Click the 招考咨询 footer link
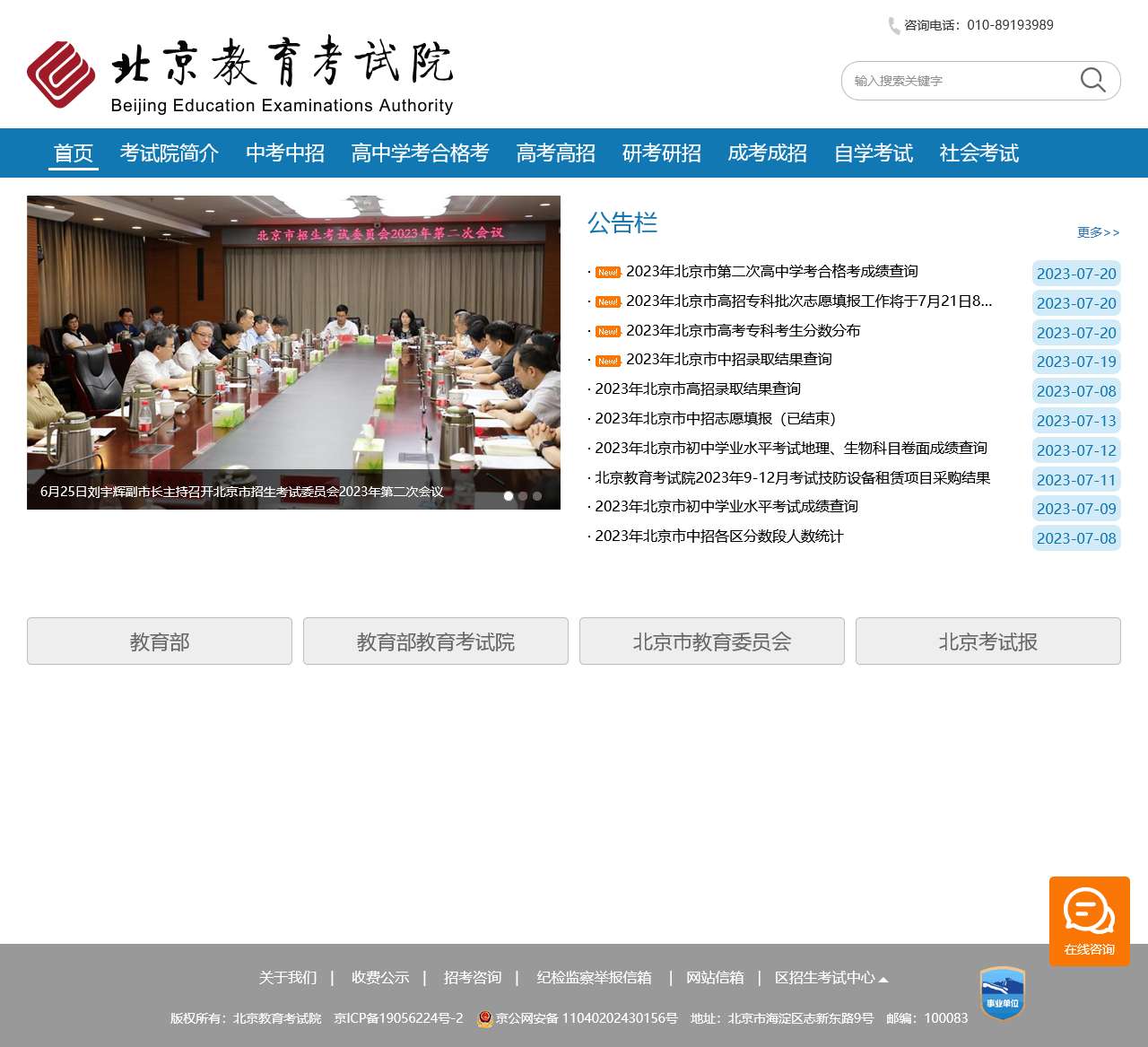This screenshot has width=1148, height=1047. [473, 978]
